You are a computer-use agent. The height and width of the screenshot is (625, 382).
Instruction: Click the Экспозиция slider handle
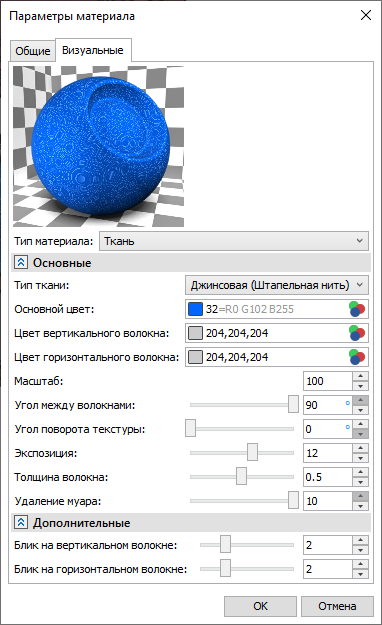[252, 452]
